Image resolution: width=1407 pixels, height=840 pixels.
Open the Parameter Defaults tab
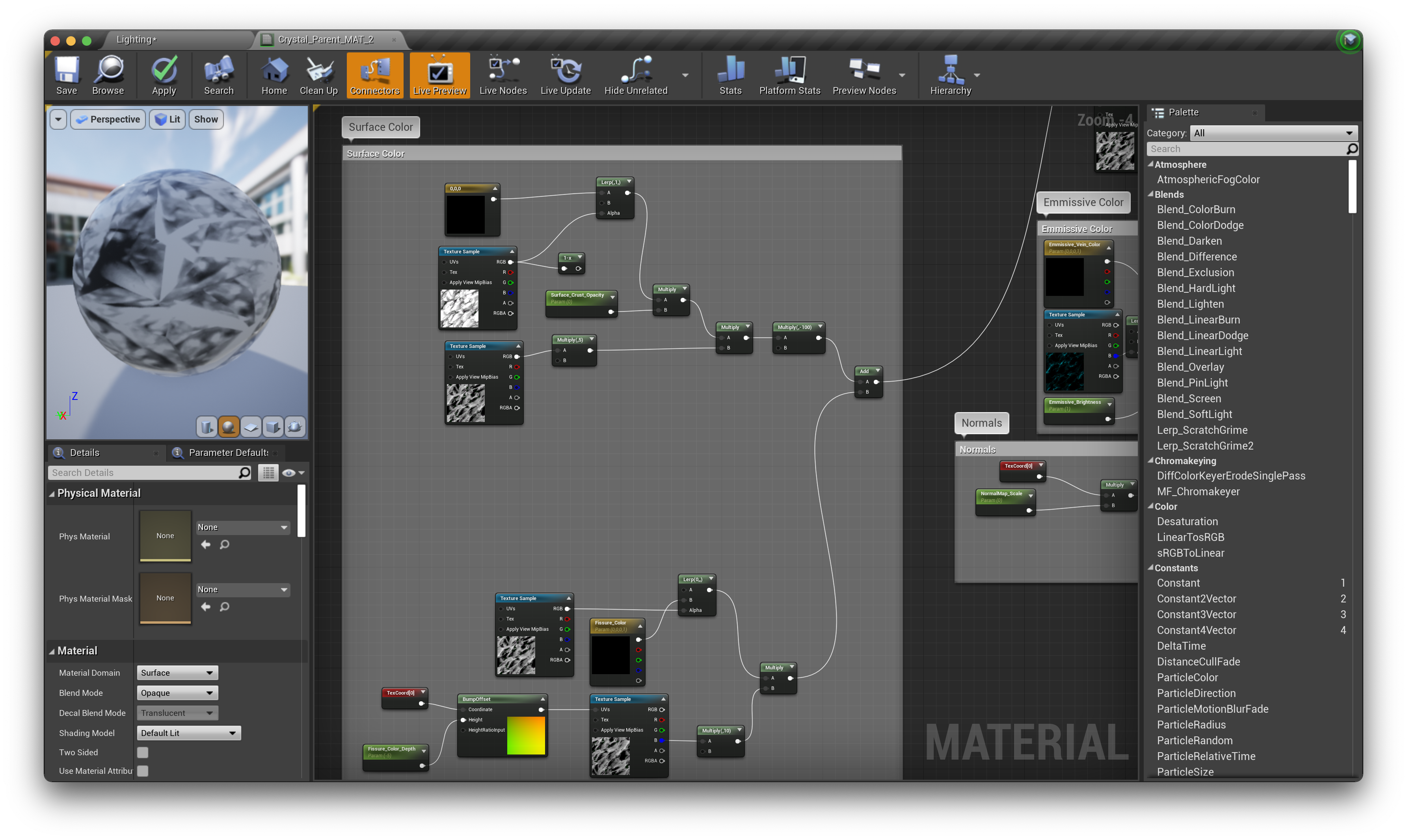pos(228,453)
